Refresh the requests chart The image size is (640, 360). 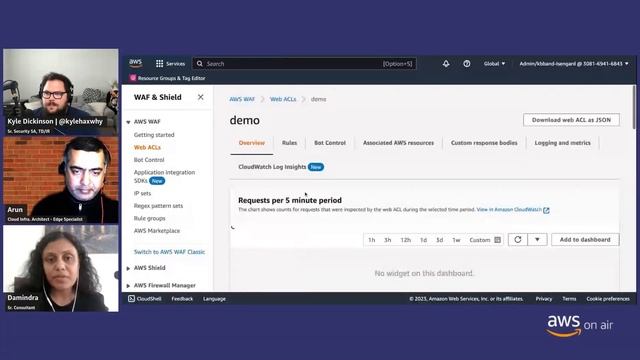coord(518,240)
